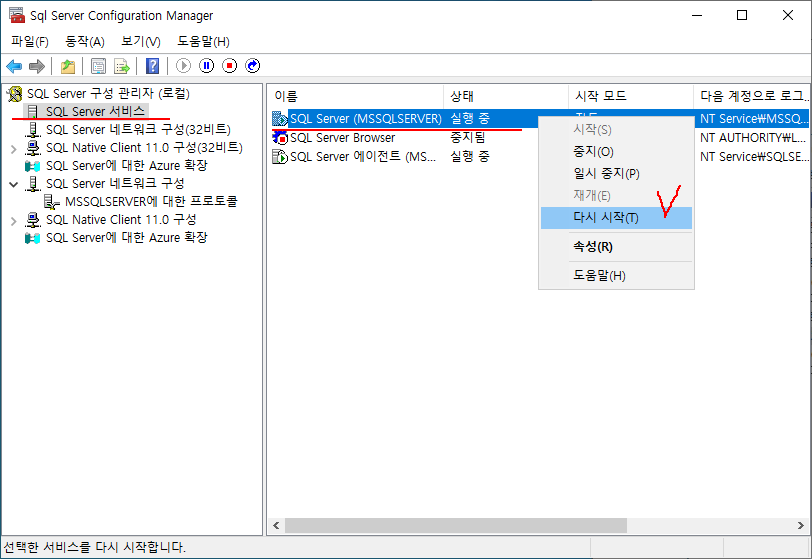Click the SQL Server (MSSQLSERVER) service icon

pos(280,119)
